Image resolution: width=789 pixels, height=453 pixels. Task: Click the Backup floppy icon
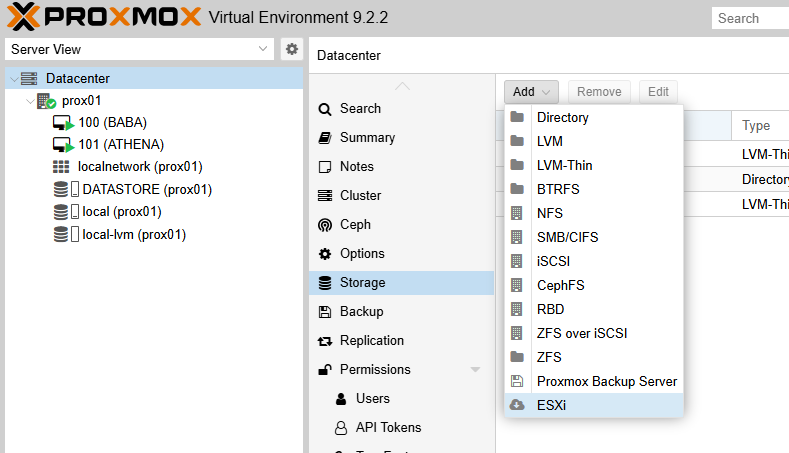(325, 312)
